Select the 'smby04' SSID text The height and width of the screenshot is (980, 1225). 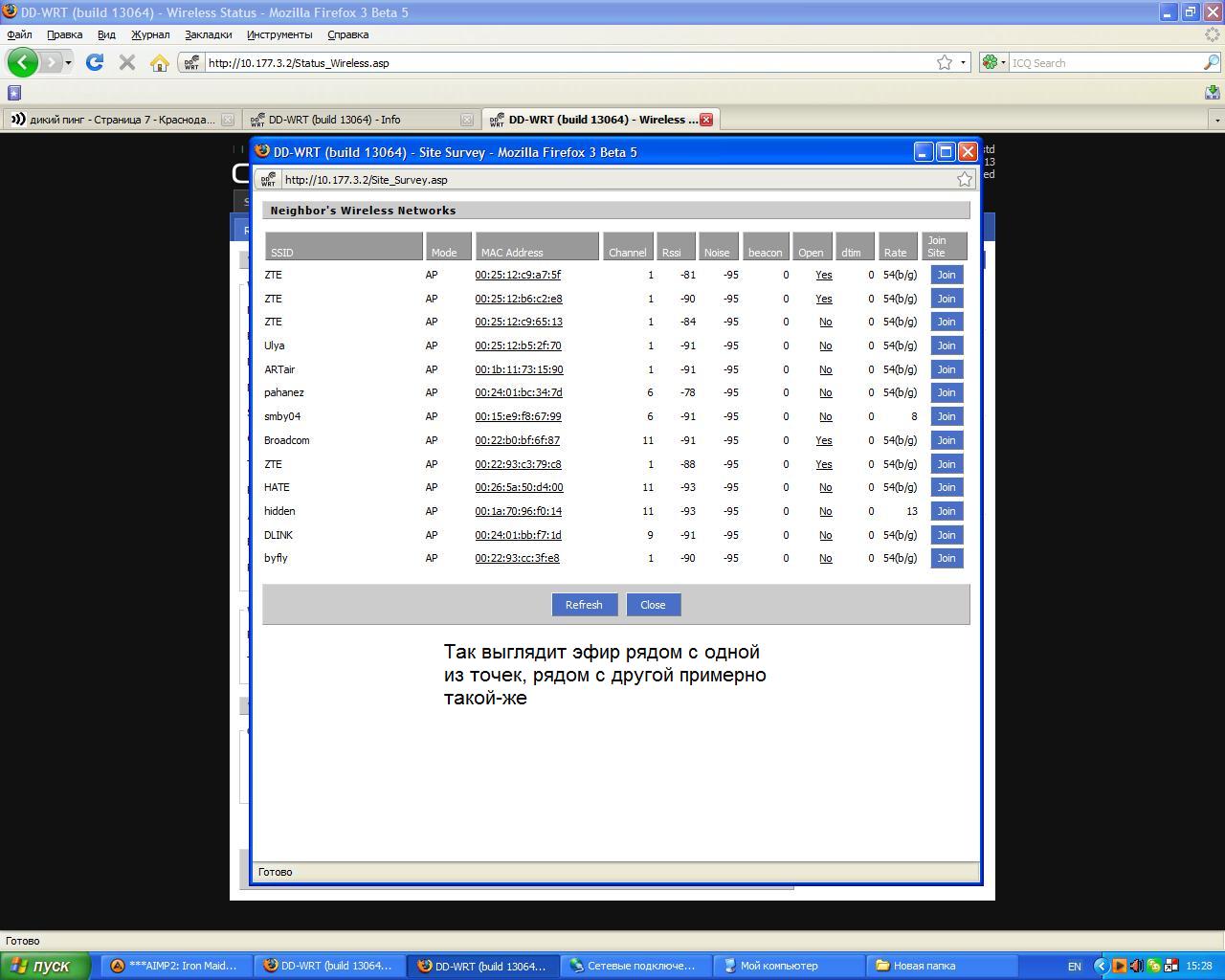[x=282, y=416]
